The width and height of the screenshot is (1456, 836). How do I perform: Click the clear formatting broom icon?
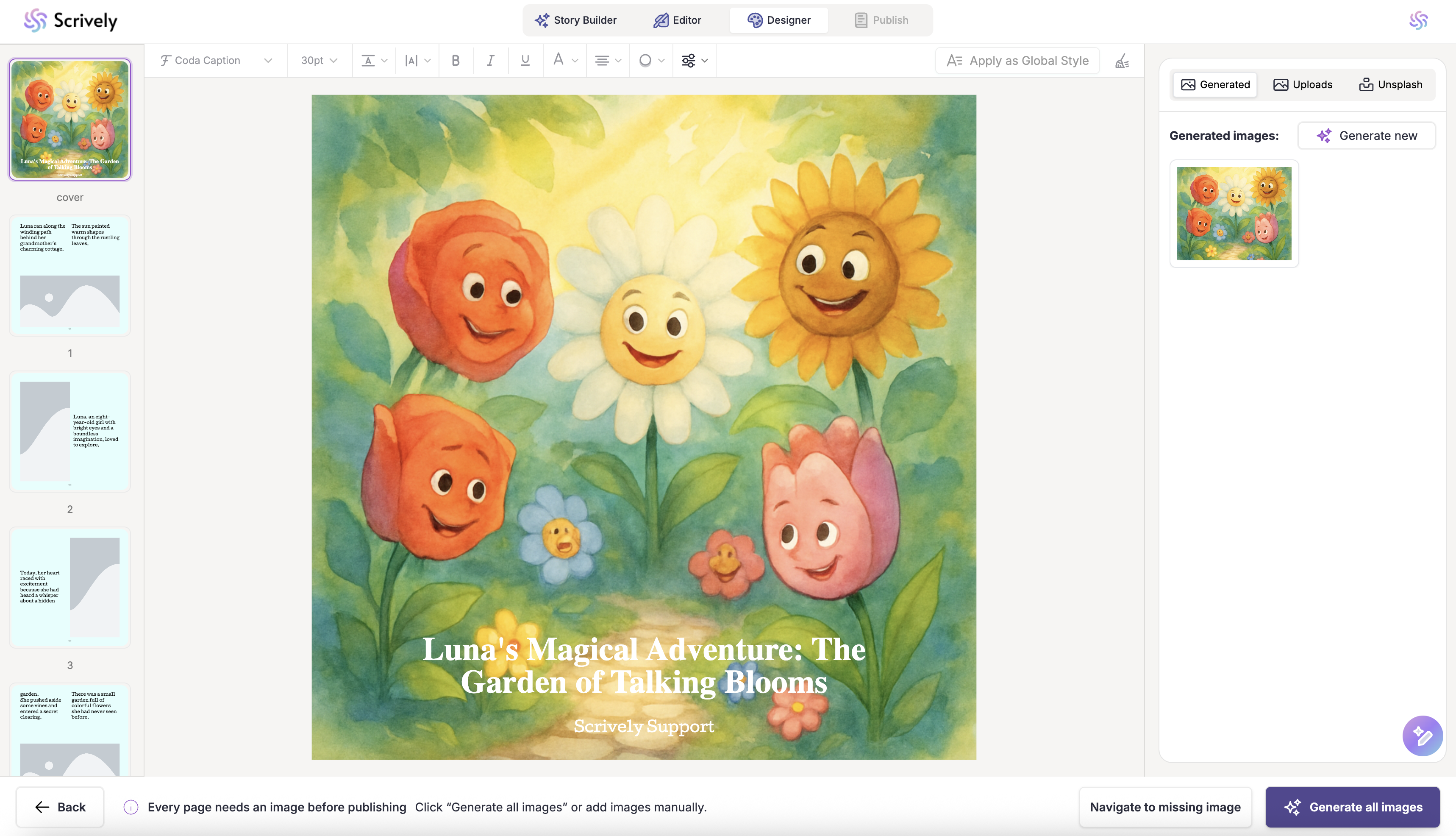click(x=1122, y=61)
